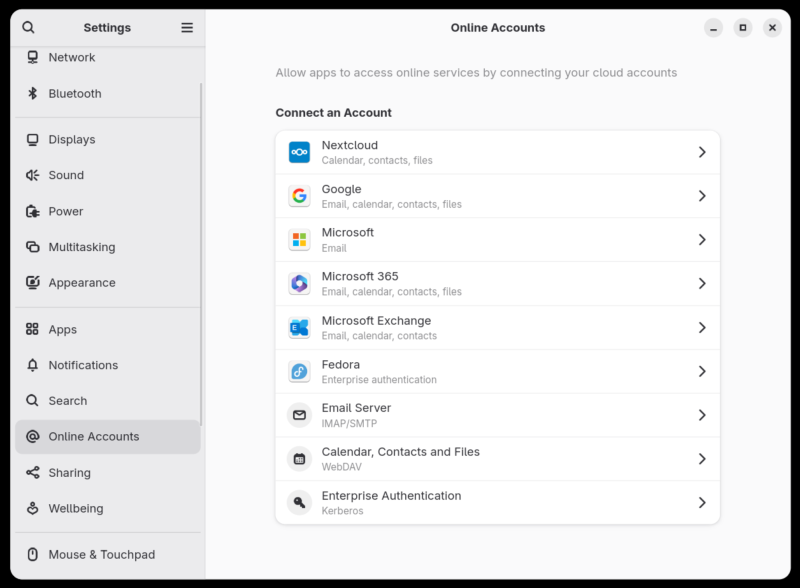Add a Google account
Viewport: 800px width, 588px height.
pos(497,196)
